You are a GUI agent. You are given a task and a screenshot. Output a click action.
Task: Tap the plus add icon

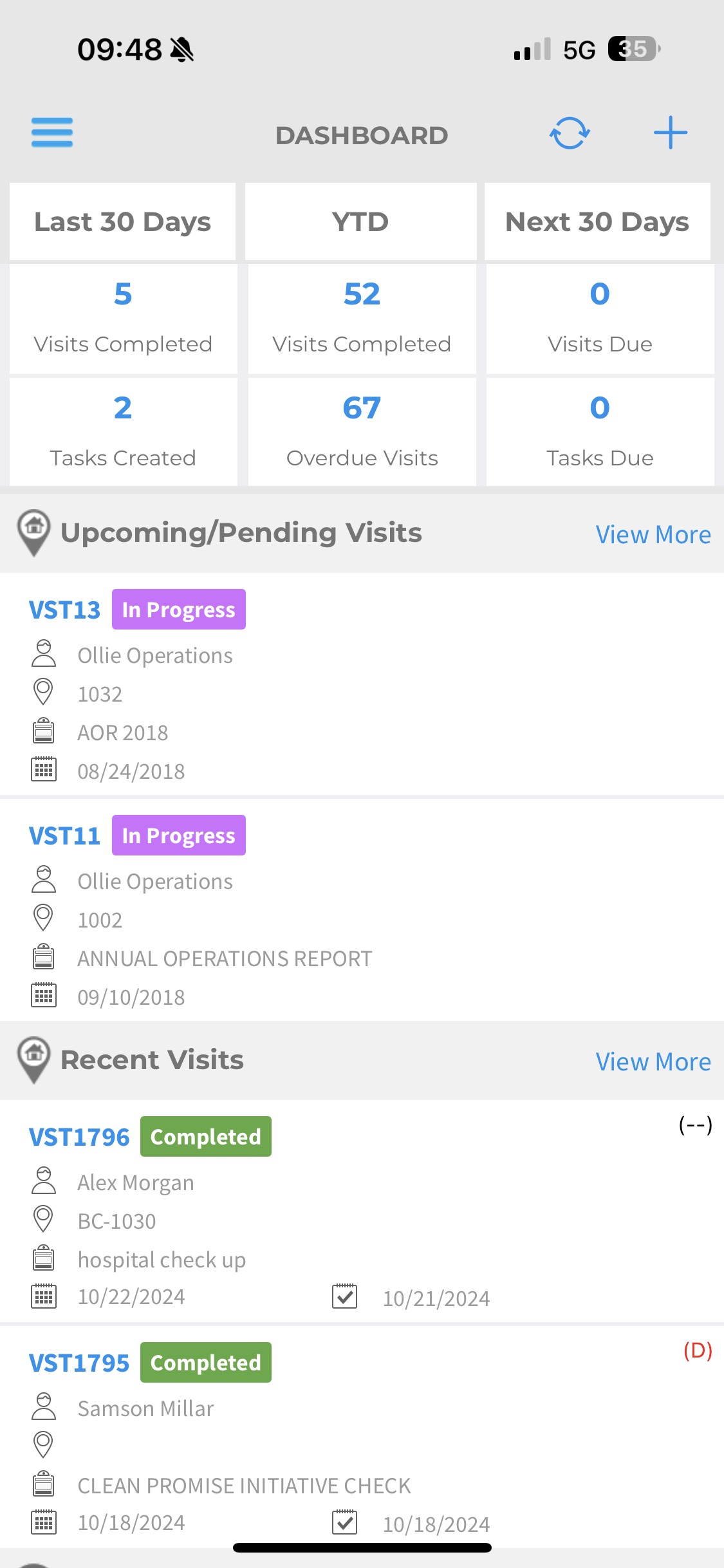(670, 133)
